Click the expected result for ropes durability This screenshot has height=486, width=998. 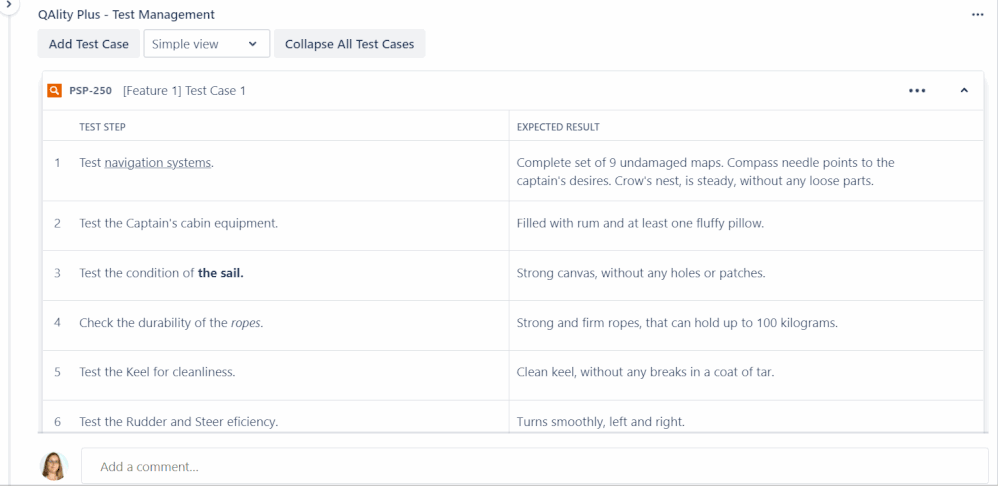tap(677, 323)
